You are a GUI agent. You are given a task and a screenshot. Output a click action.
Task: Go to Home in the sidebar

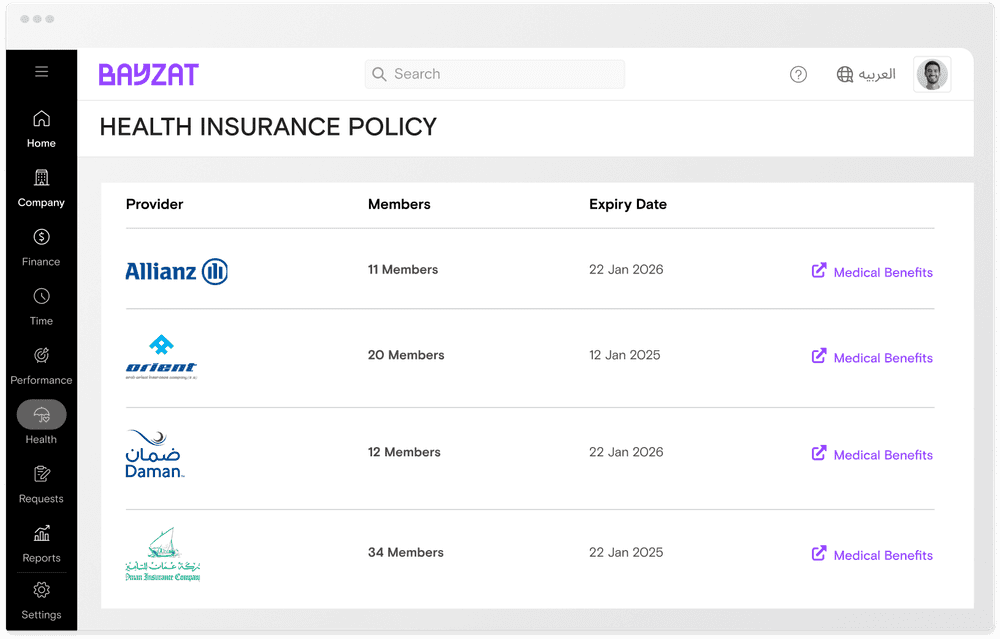[x=41, y=129]
